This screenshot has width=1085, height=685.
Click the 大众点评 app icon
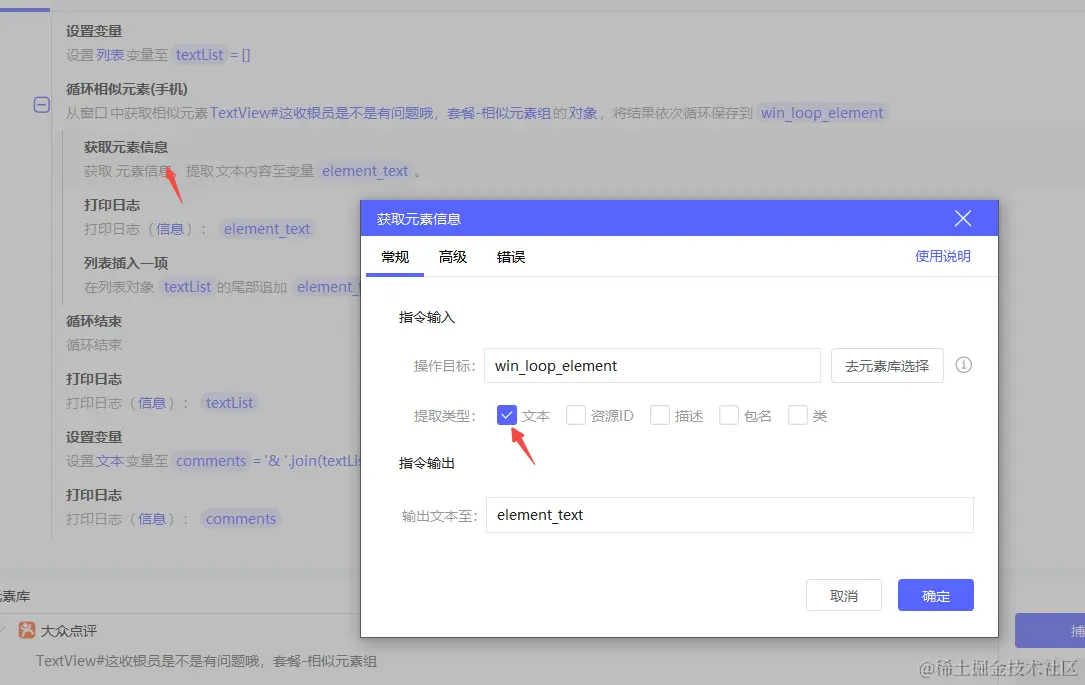(26, 630)
